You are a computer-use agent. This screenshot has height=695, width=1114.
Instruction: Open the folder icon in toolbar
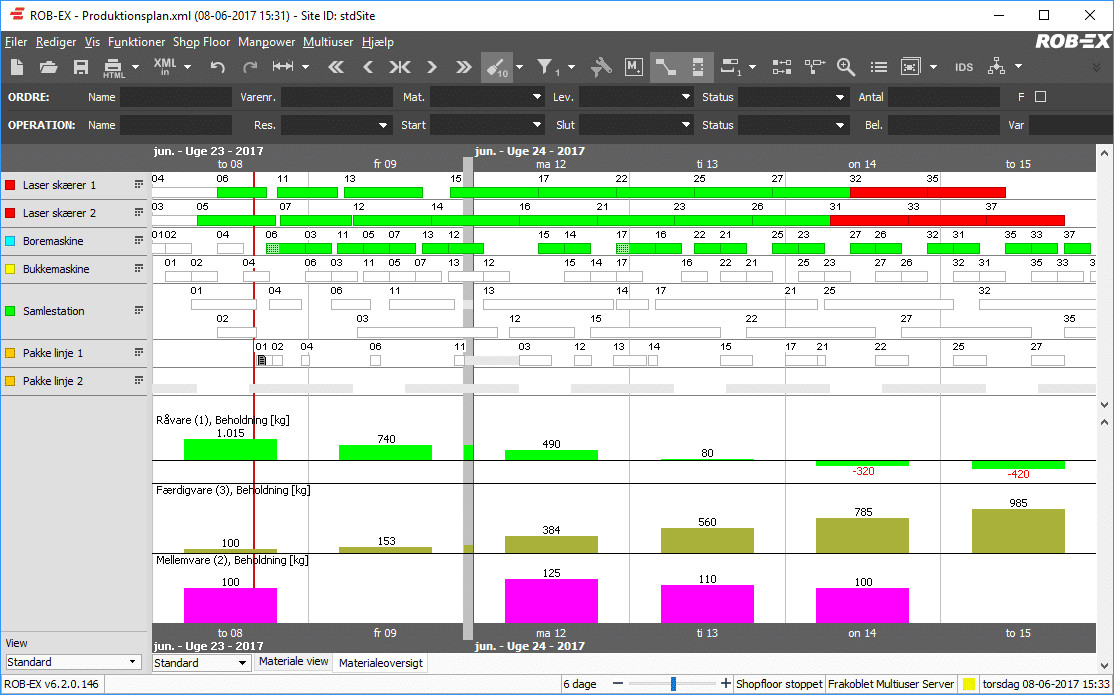tap(49, 67)
